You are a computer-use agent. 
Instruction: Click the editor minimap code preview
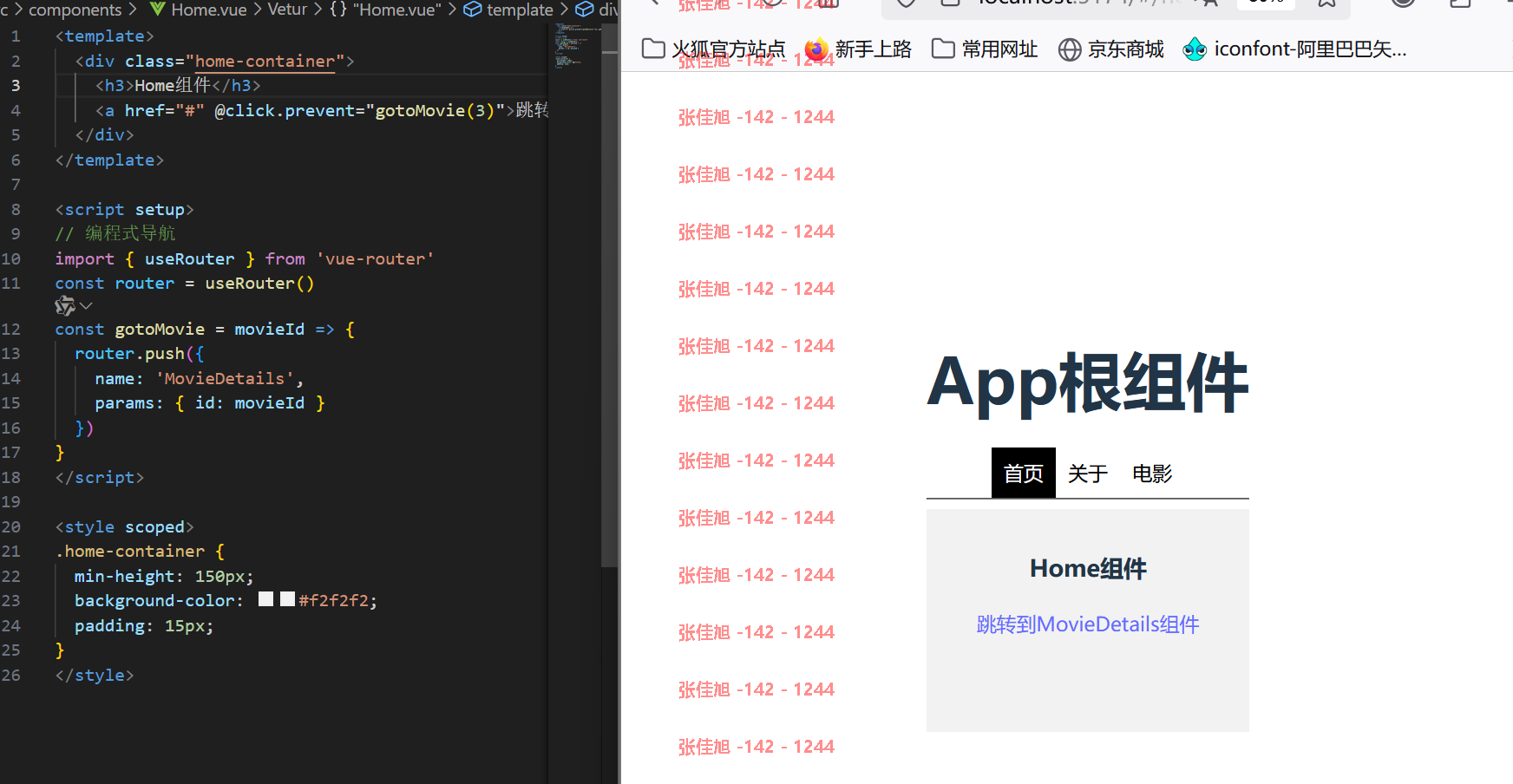click(578, 45)
